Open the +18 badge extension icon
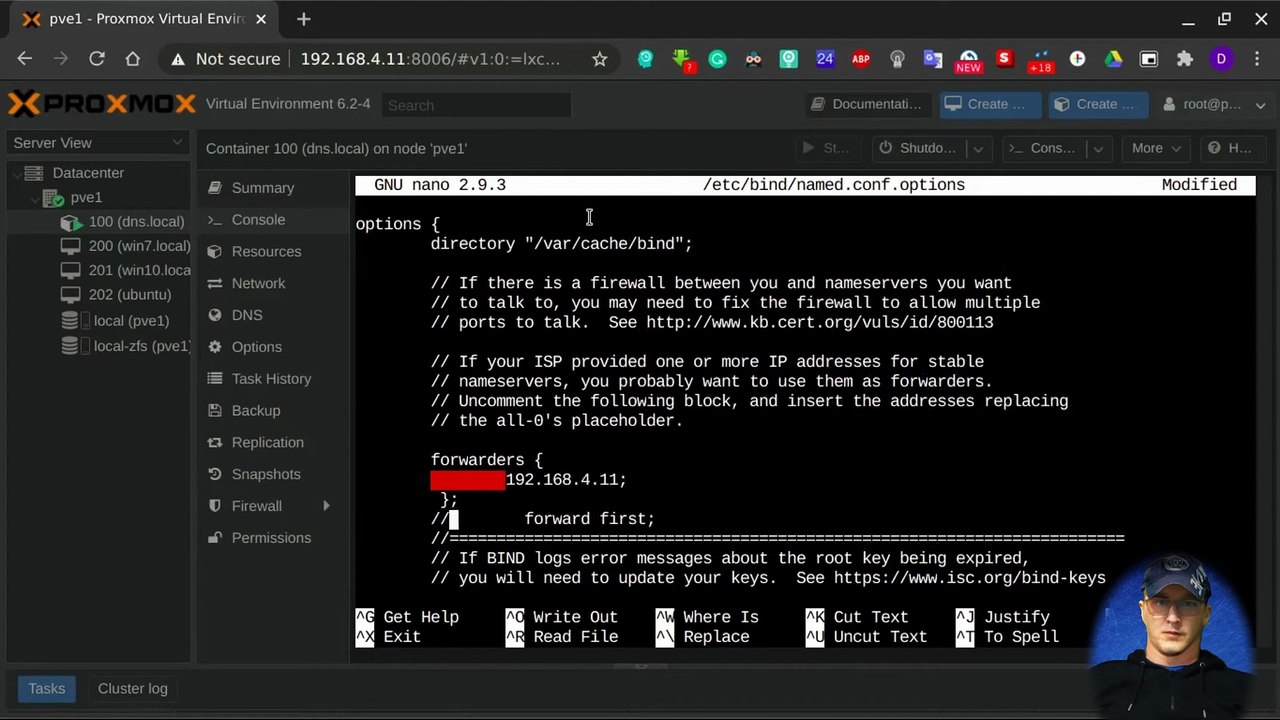The width and height of the screenshot is (1280, 720). click(x=1041, y=61)
